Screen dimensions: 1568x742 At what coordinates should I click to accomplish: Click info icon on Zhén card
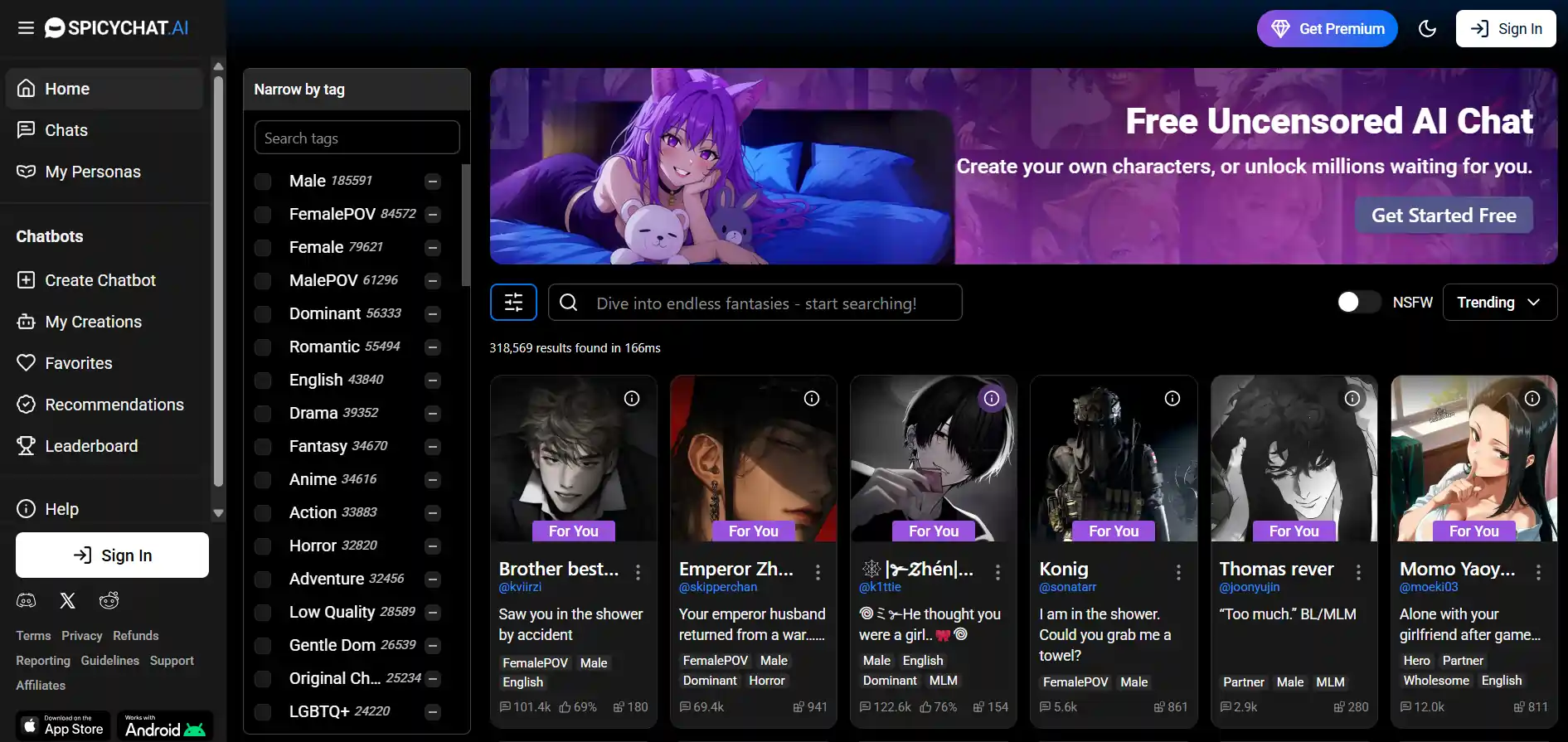992,399
